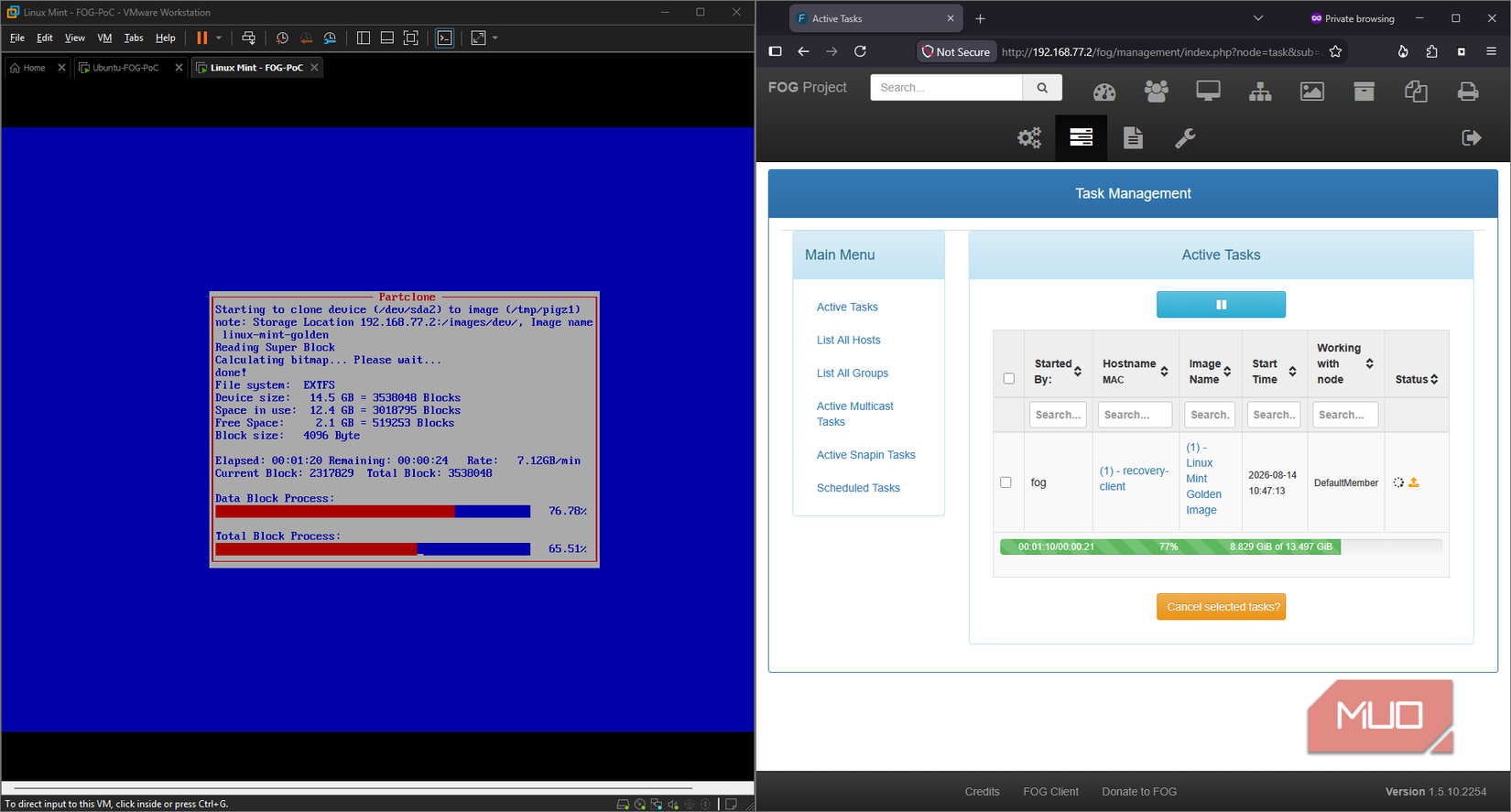The image size is (1511, 812).
Task: Pause the VM with the VMware pause icon
Action: tap(201, 38)
